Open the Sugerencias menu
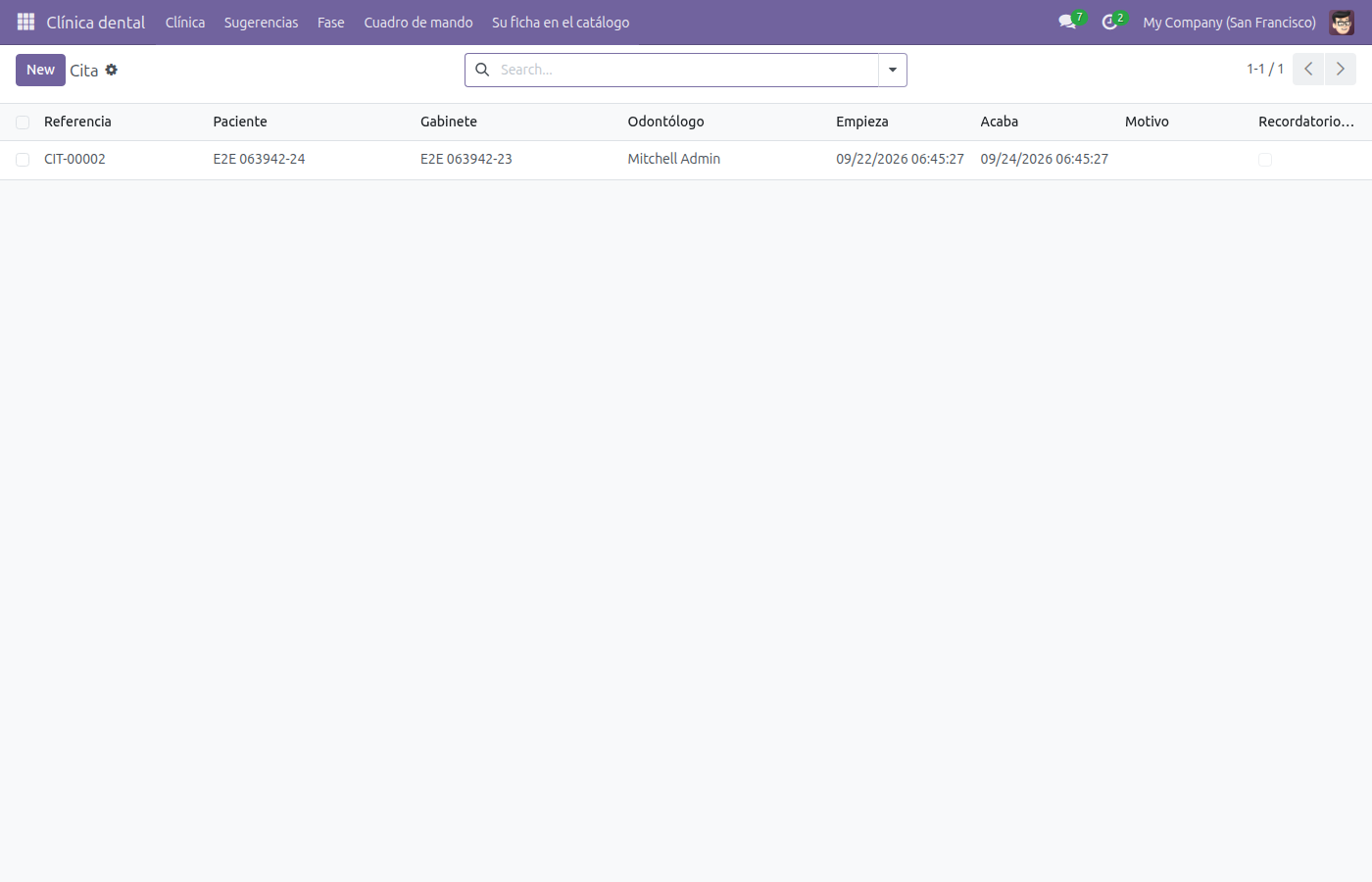Viewport: 1372px width, 882px height. click(261, 22)
